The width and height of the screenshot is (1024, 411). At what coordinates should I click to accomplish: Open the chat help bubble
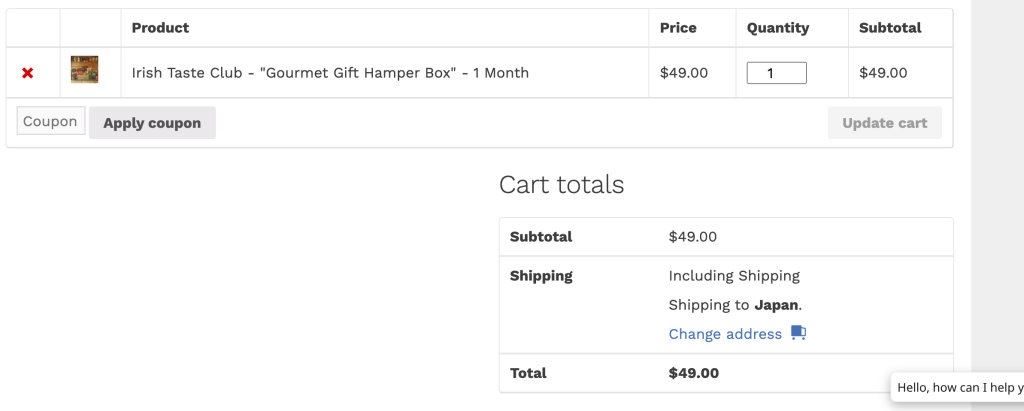click(x=958, y=387)
